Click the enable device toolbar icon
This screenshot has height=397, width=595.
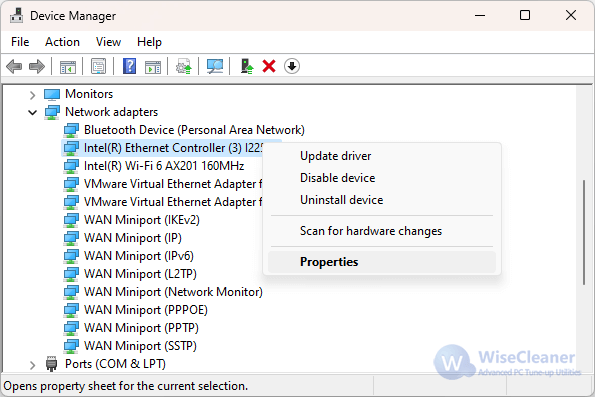247,66
